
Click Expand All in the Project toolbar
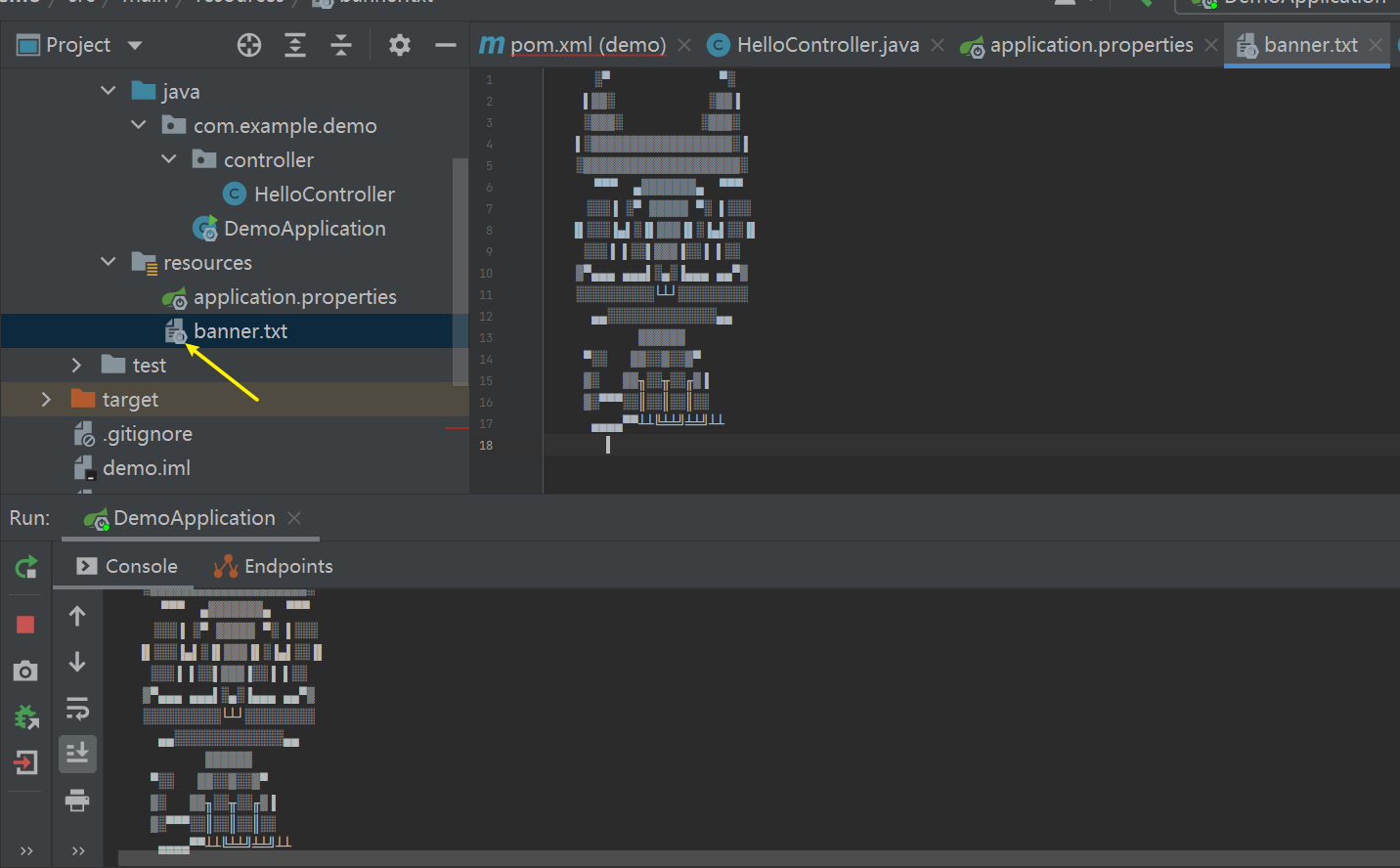pyautogui.click(x=295, y=45)
